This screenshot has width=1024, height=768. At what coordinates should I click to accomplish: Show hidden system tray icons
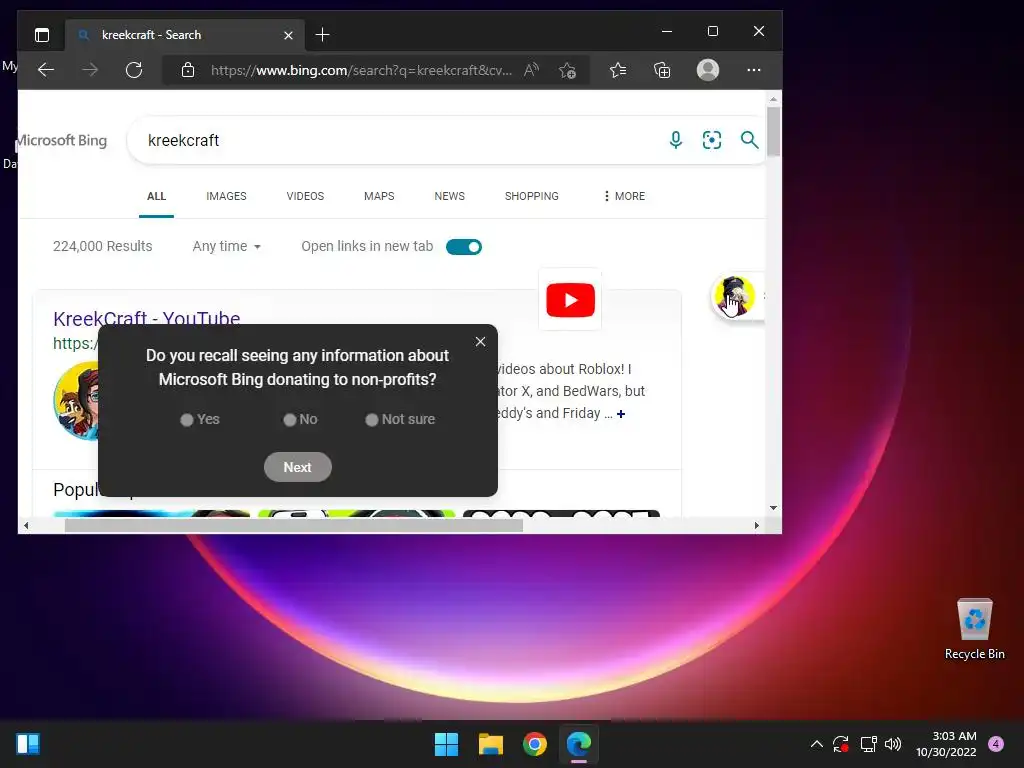[x=816, y=744]
